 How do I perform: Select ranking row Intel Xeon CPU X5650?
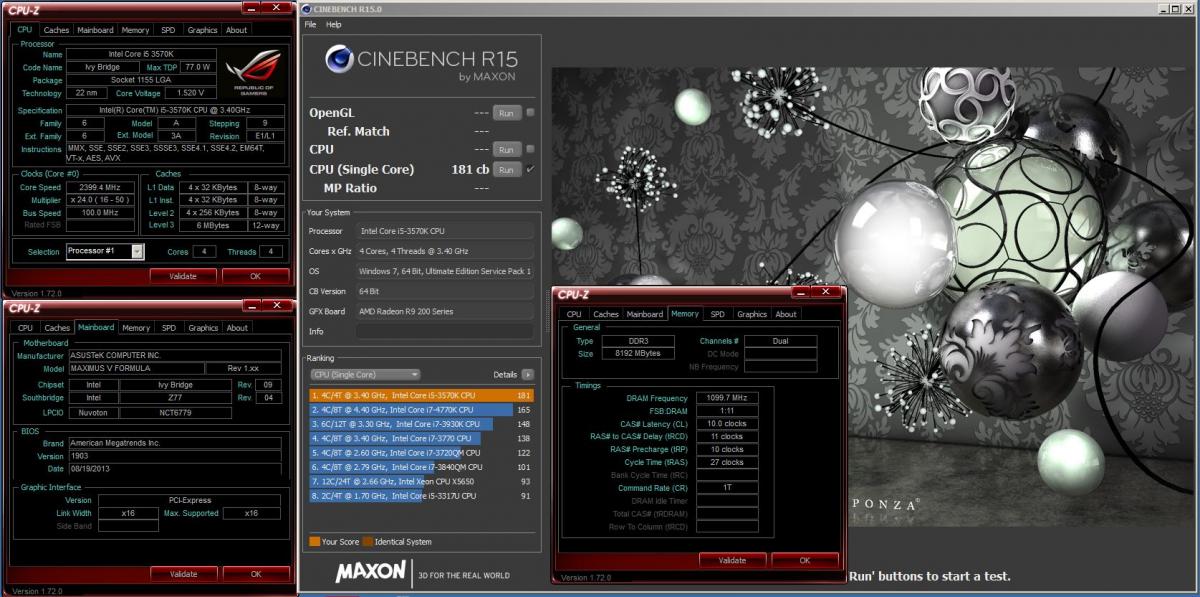[421, 481]
